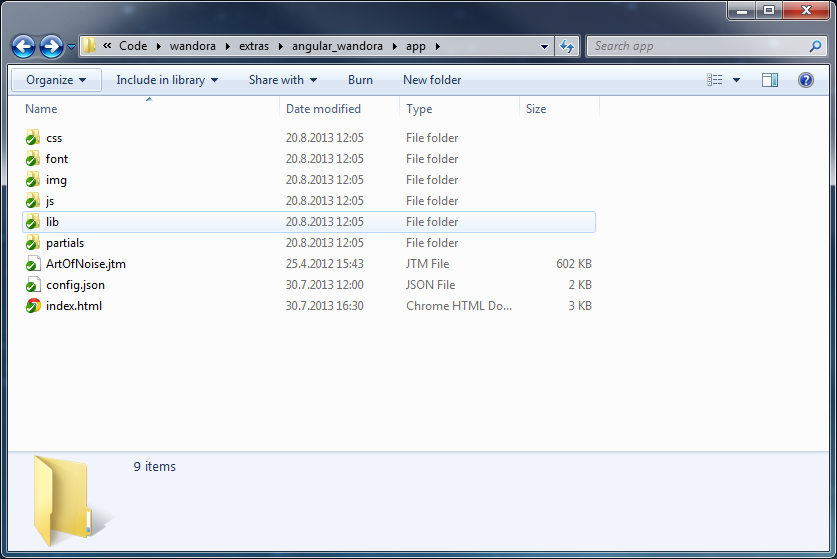This screenshot has height=559, width=837.
Task: Click the Search app input field
Action: tap(695, 46)
